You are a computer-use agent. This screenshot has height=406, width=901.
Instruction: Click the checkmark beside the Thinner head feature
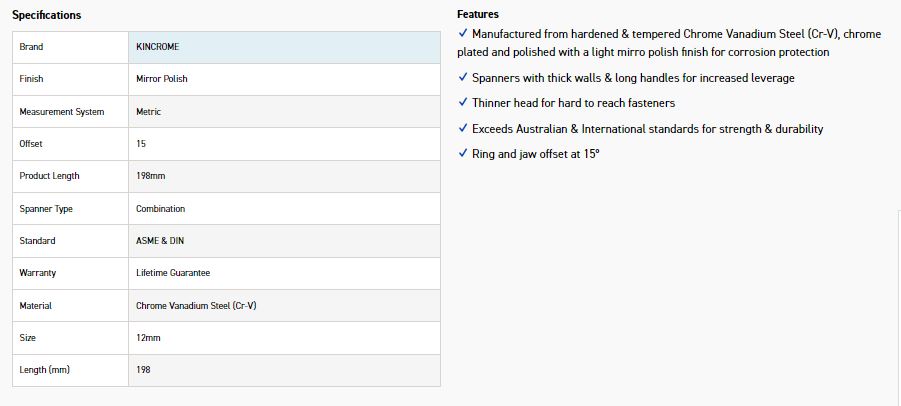coord(462,103)
